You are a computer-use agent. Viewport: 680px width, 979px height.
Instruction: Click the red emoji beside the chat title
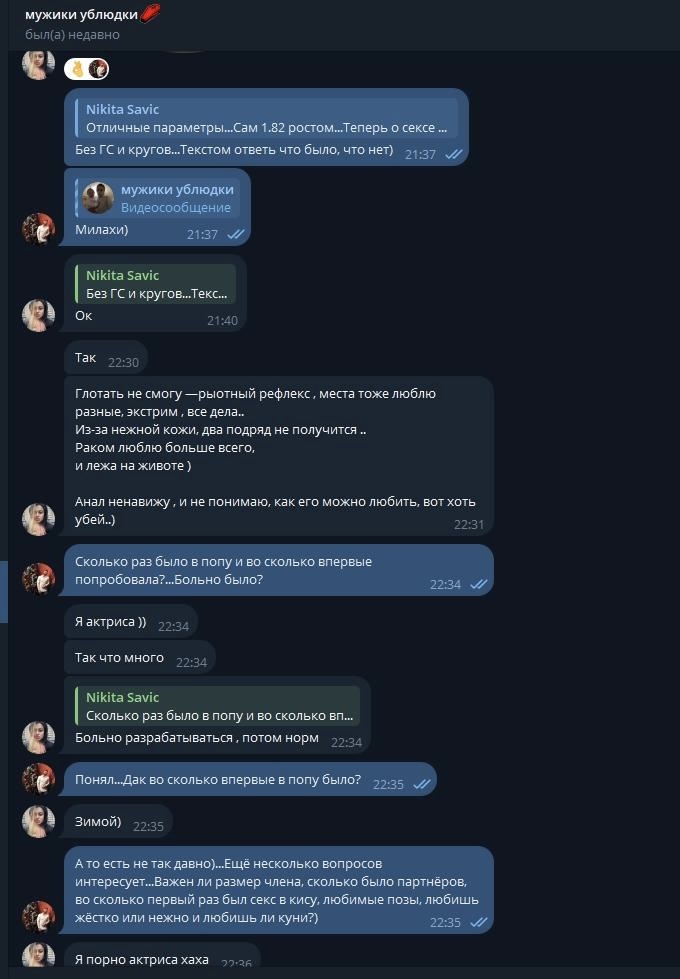150,13
